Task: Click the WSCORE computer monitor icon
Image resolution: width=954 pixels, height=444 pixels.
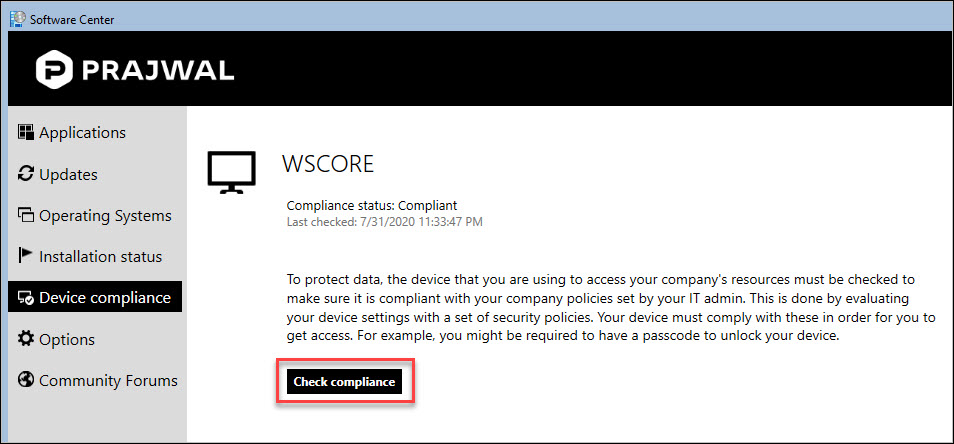Action: pos(231,172)
